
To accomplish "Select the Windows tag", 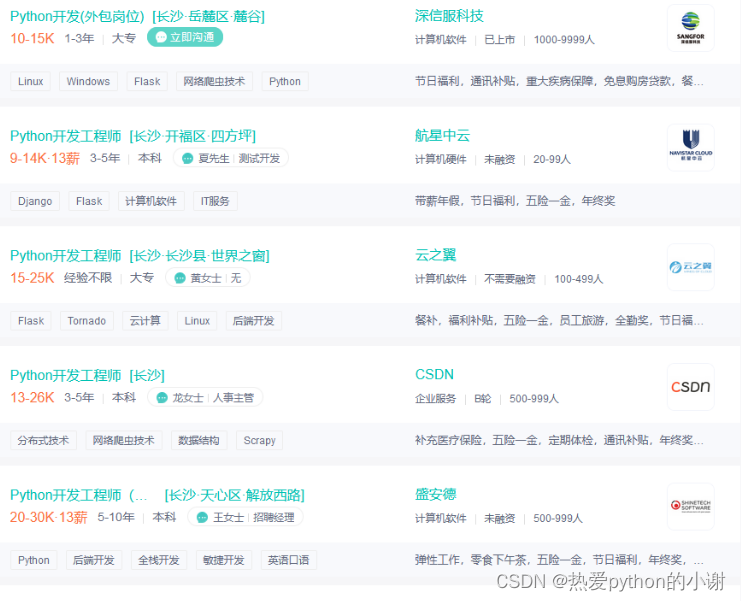I will click(88, 81).
